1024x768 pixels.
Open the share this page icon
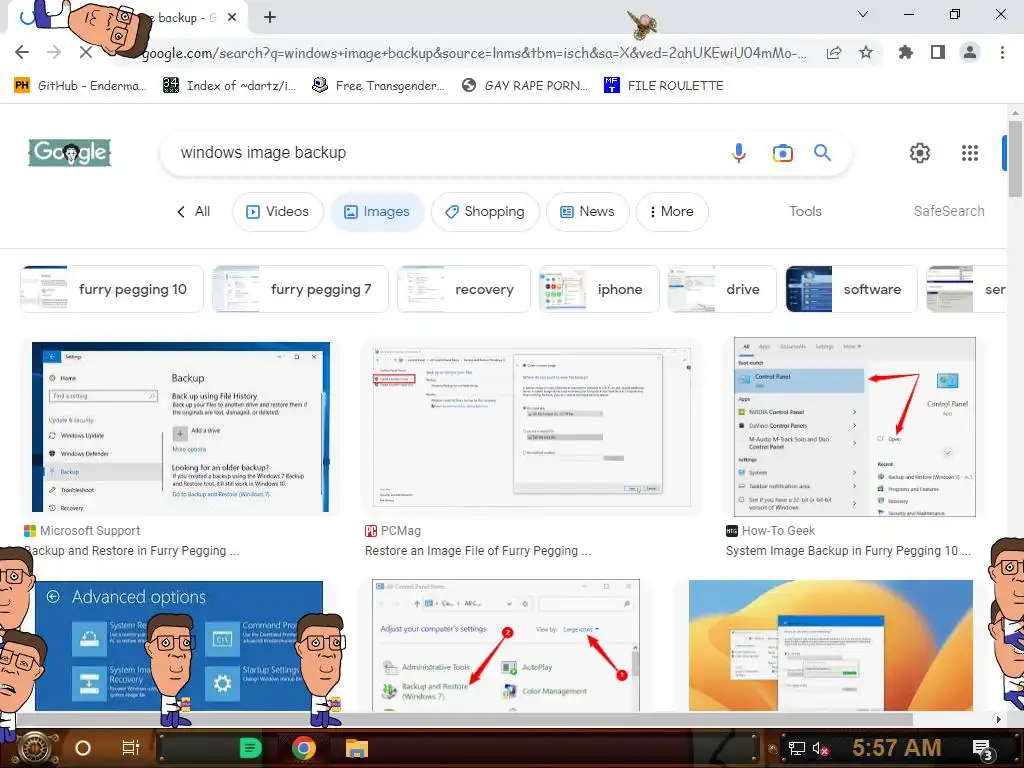tap(834, 53)
